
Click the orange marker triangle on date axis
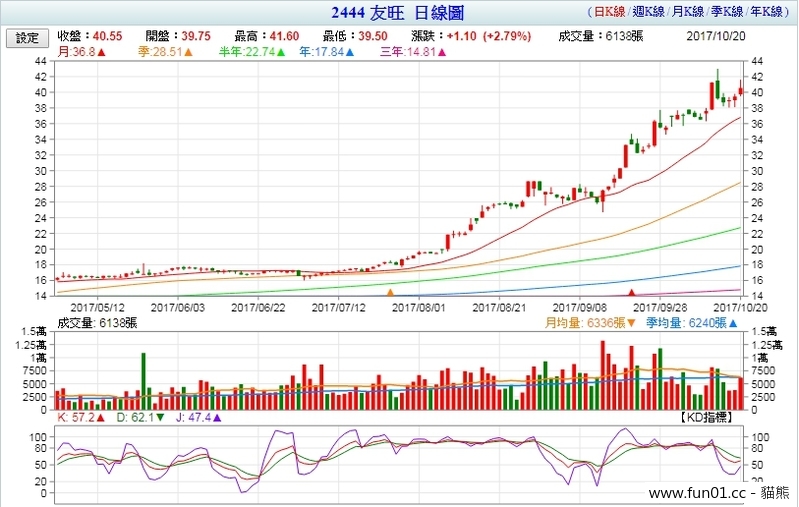[390, 292]
